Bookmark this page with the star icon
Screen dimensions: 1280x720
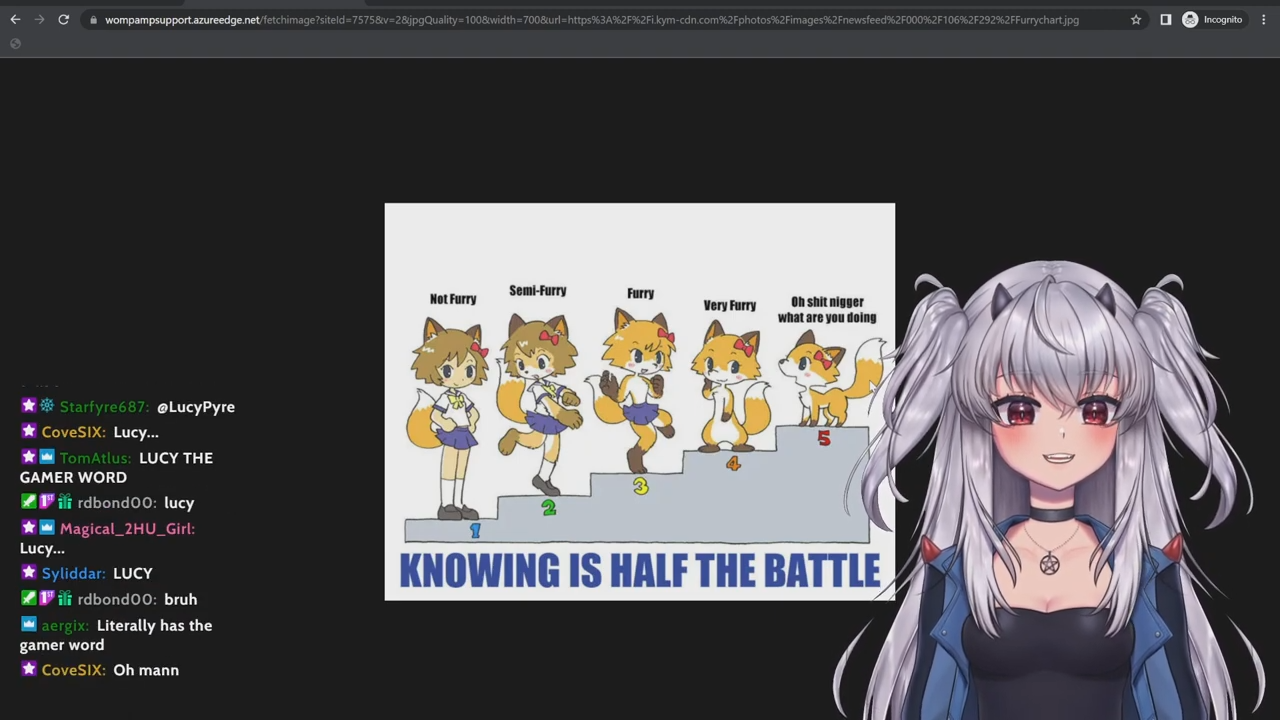pyautogui.click(x=1136, y=19)
